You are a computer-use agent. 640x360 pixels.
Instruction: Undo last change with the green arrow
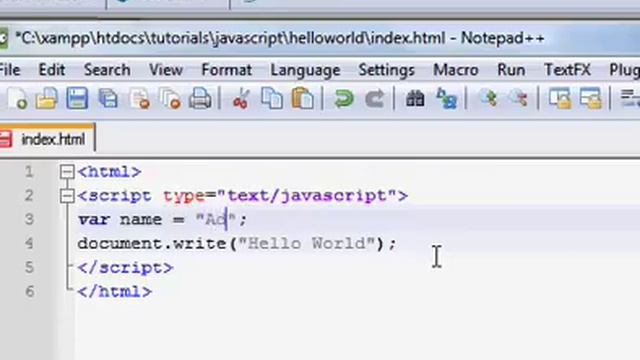point(344,98)
